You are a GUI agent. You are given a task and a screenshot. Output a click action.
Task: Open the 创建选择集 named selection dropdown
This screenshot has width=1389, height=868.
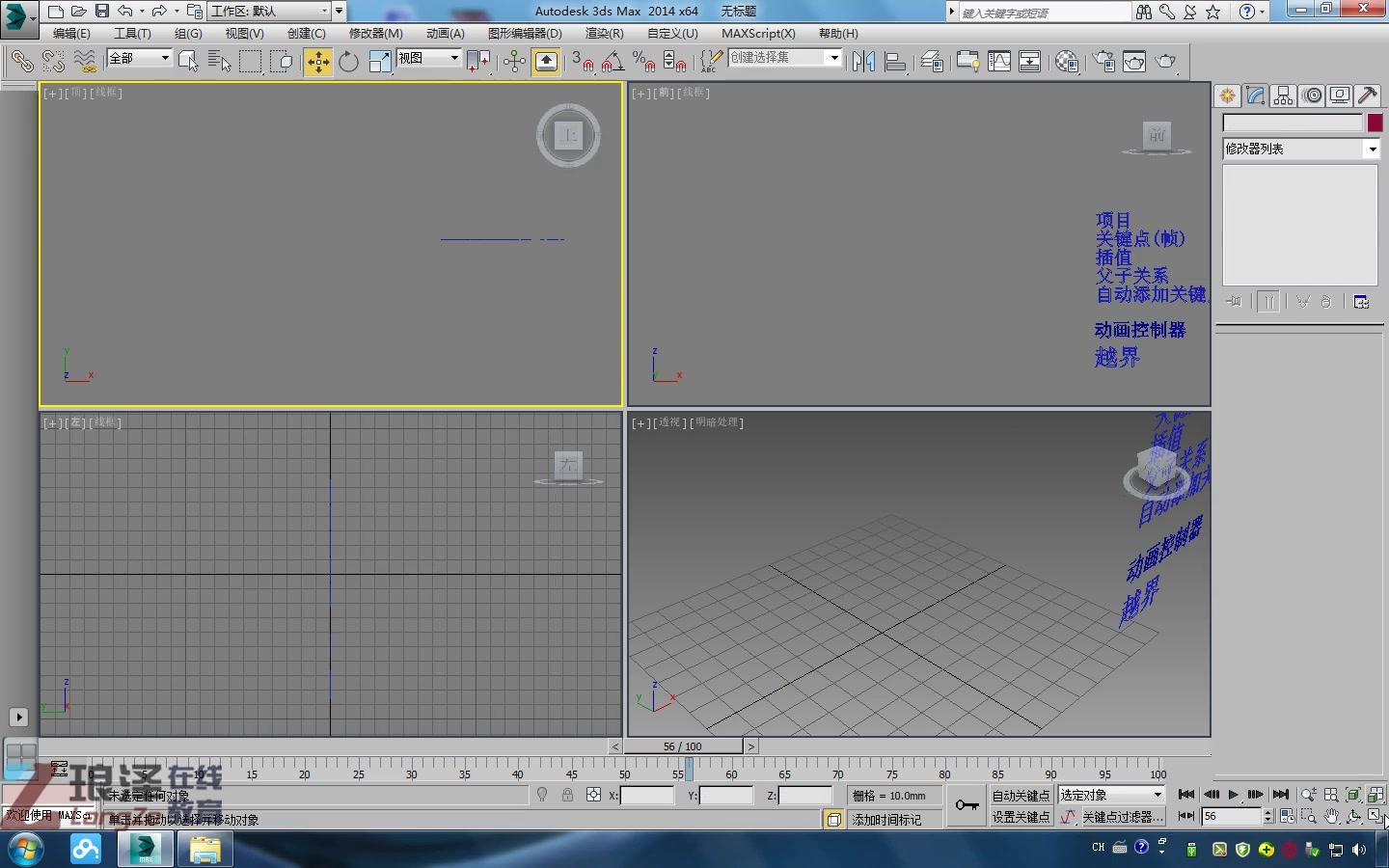pos(784,58)
